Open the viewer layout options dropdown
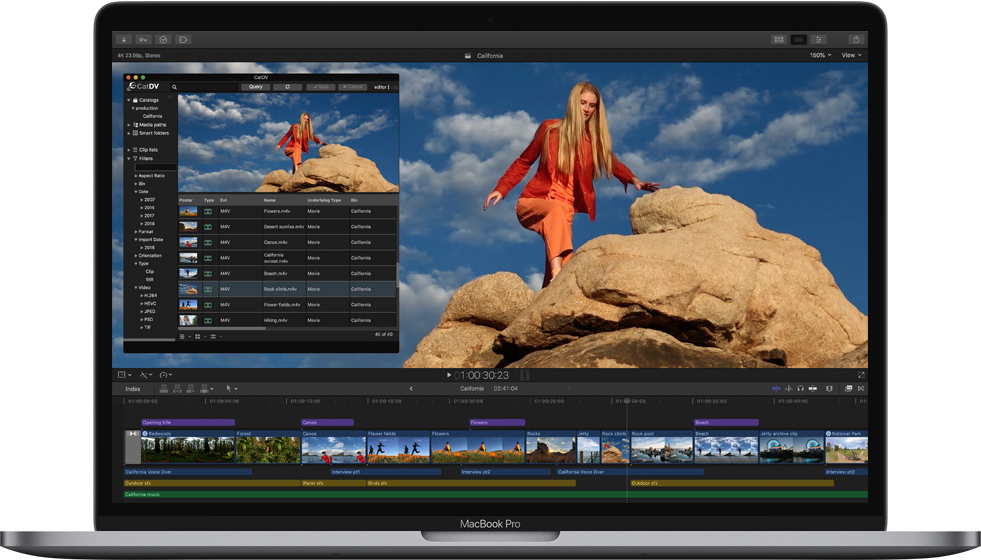Image resolution: width=981 pixels, height=560 pixels. point(125,375)
